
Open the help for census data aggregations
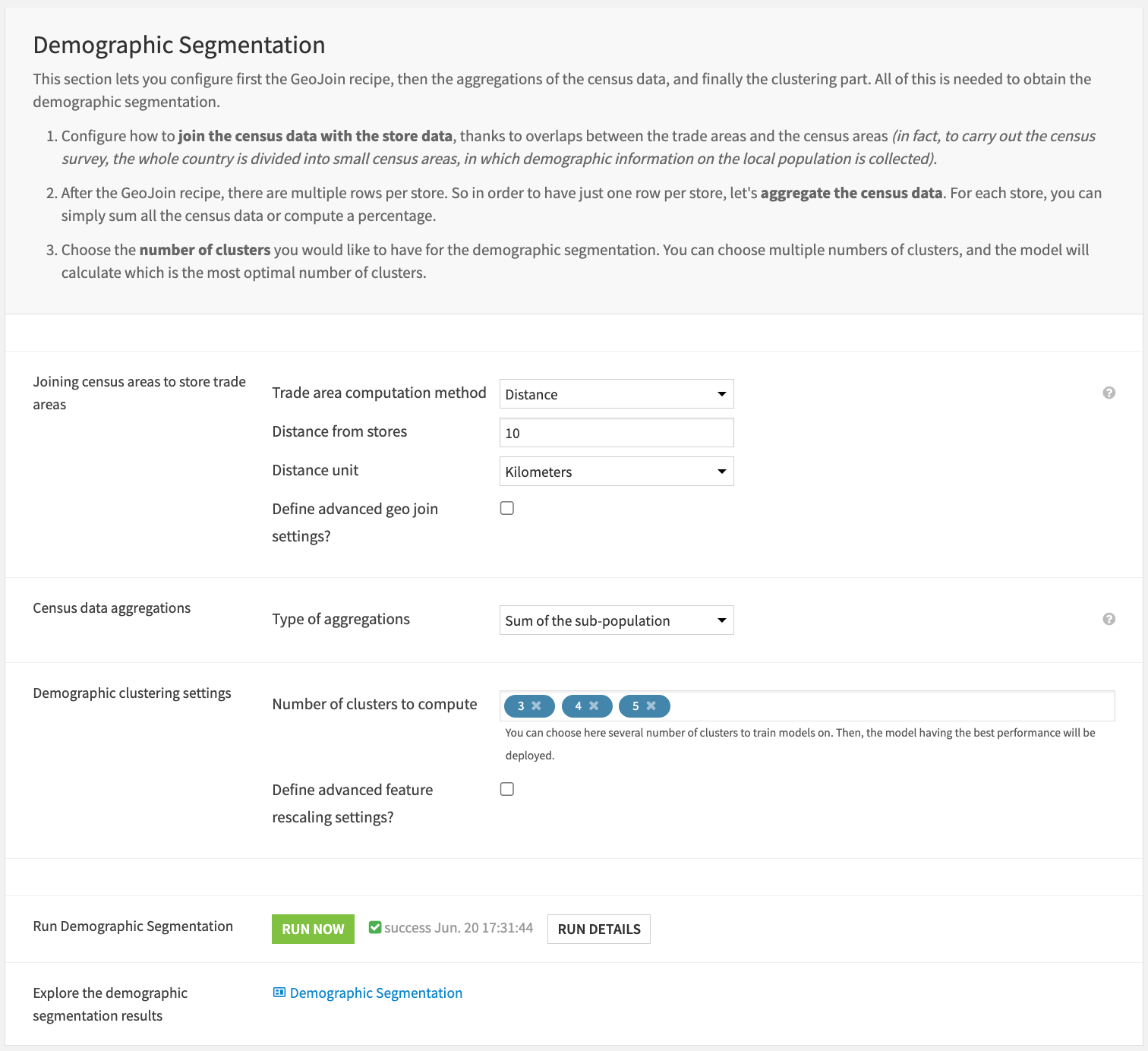point(1109,619)
